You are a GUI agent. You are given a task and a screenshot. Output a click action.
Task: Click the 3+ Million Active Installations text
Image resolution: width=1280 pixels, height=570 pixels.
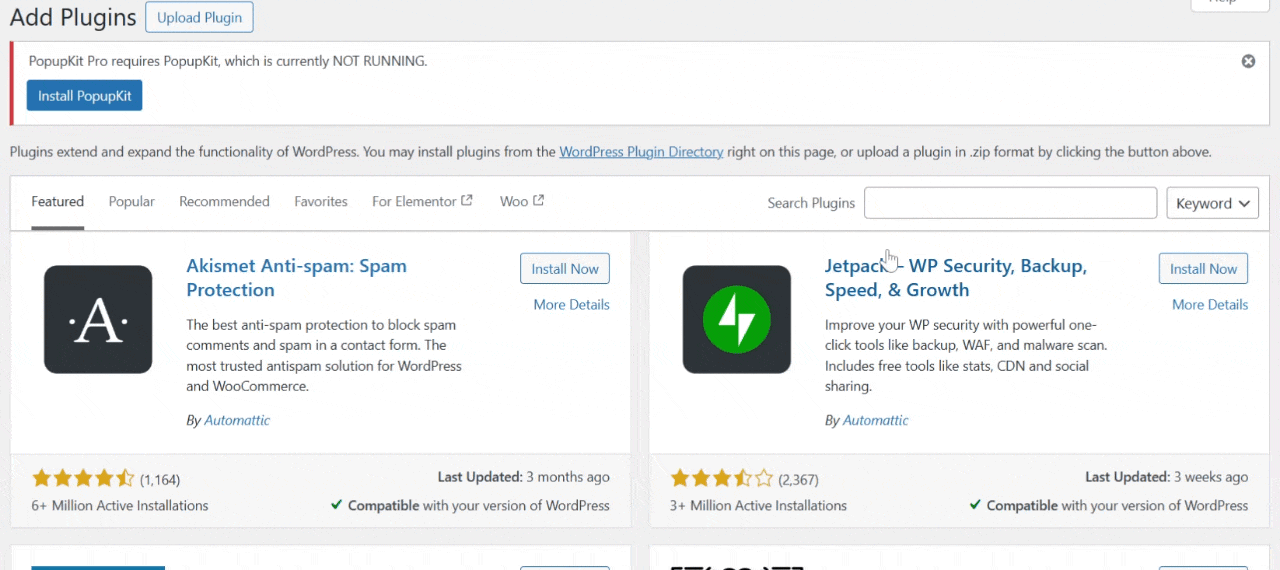pos(758,505)
